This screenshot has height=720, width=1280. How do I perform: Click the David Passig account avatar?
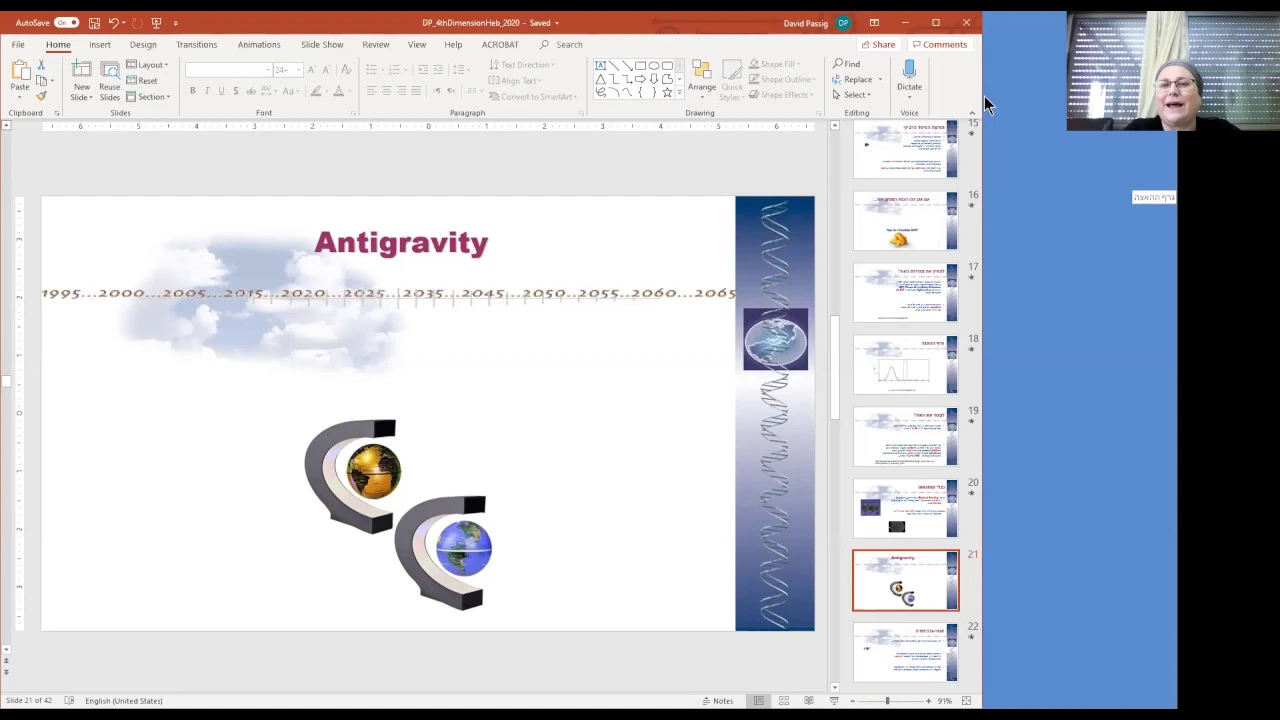coord(843,22)
